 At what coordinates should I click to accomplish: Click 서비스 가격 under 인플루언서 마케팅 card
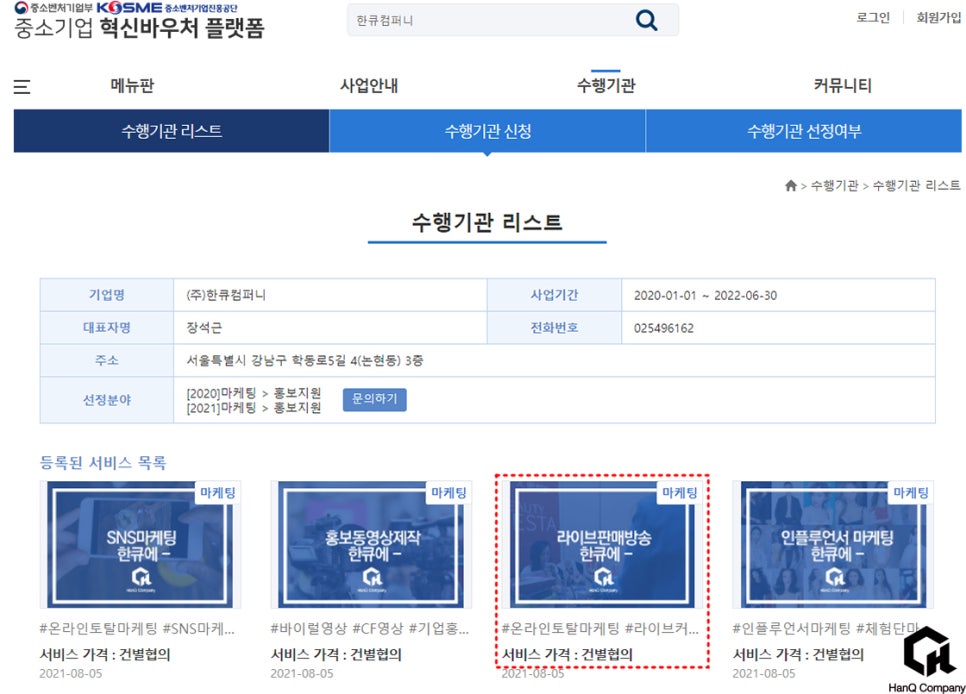[x=798, y=655]
